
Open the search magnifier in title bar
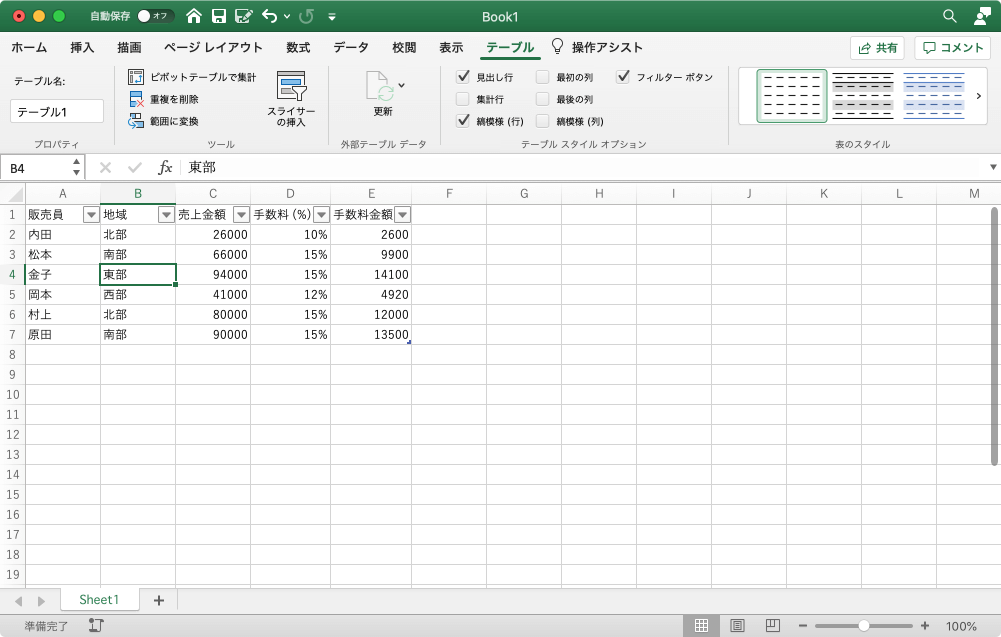pyautogui.click(x=949, y=16)
